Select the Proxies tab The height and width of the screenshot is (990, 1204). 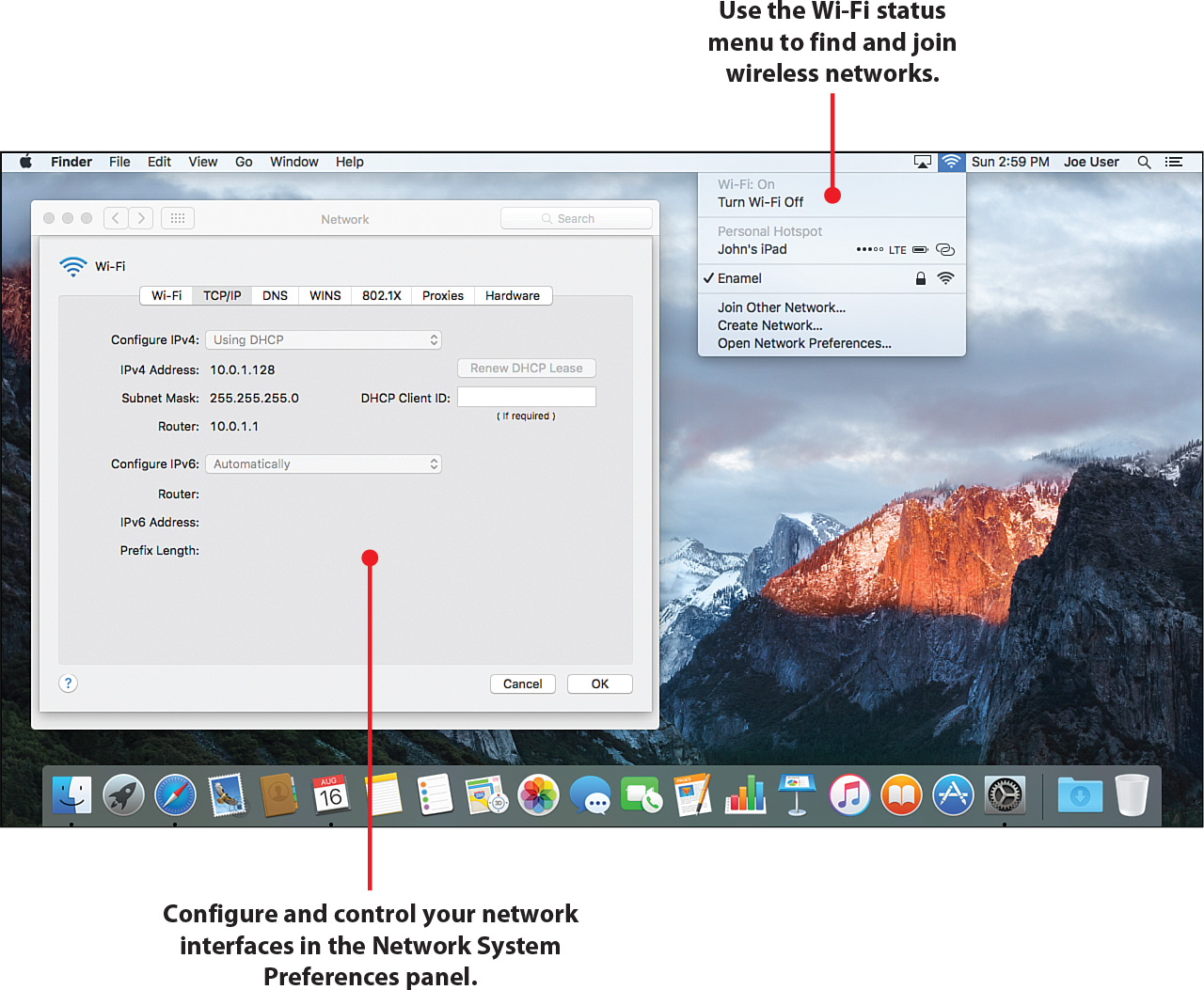(x=443, y=295)
